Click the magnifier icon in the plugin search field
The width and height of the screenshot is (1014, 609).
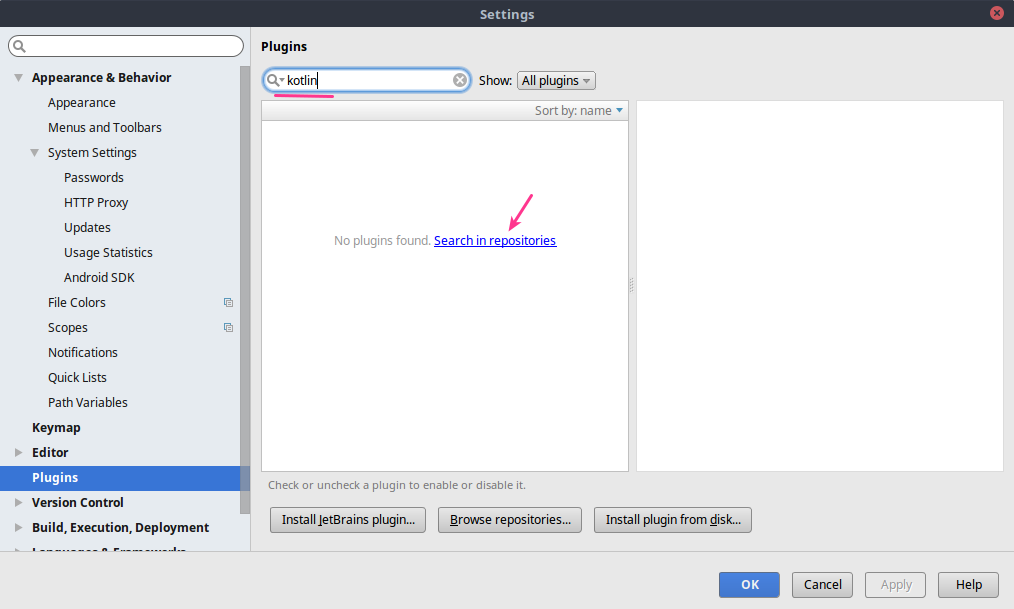(272, 80)
